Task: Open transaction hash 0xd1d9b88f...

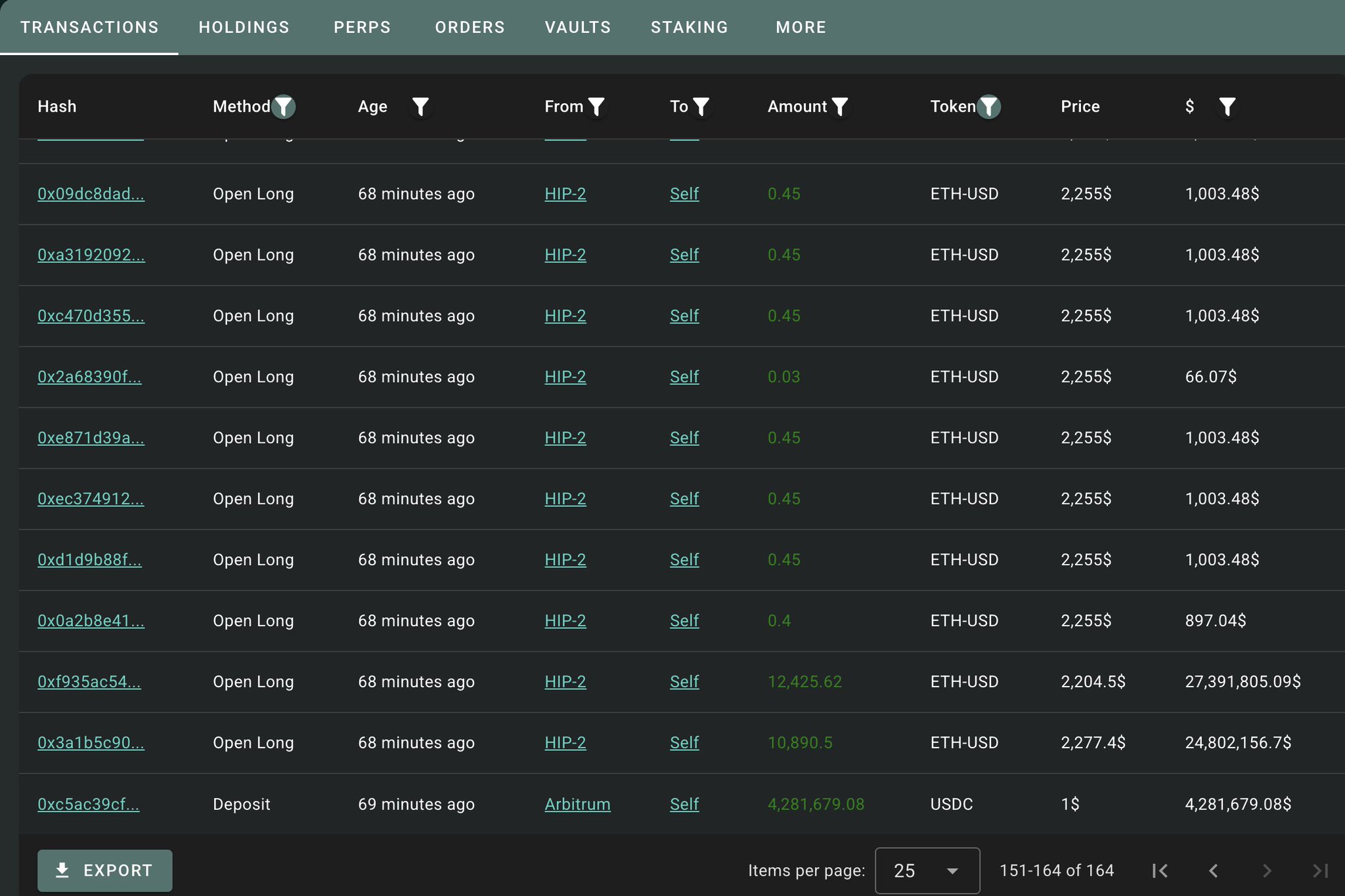Action: [89, 560]
